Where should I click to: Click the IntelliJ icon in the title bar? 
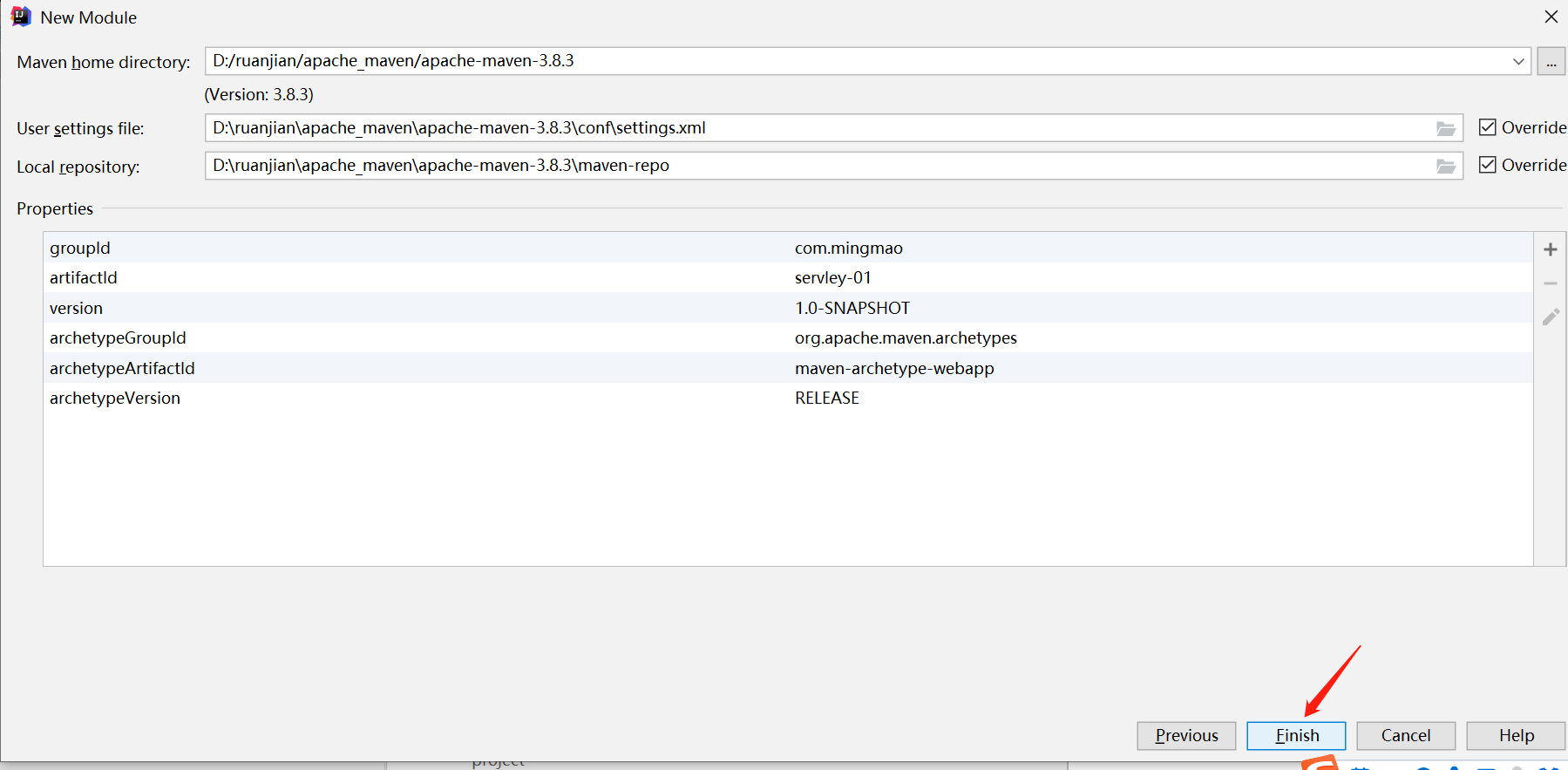[21, 17]
